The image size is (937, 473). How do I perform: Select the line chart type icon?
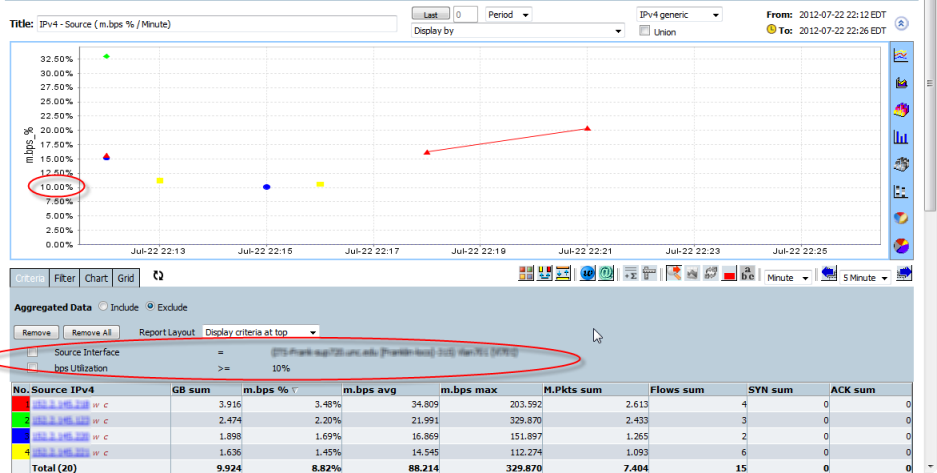901,55
